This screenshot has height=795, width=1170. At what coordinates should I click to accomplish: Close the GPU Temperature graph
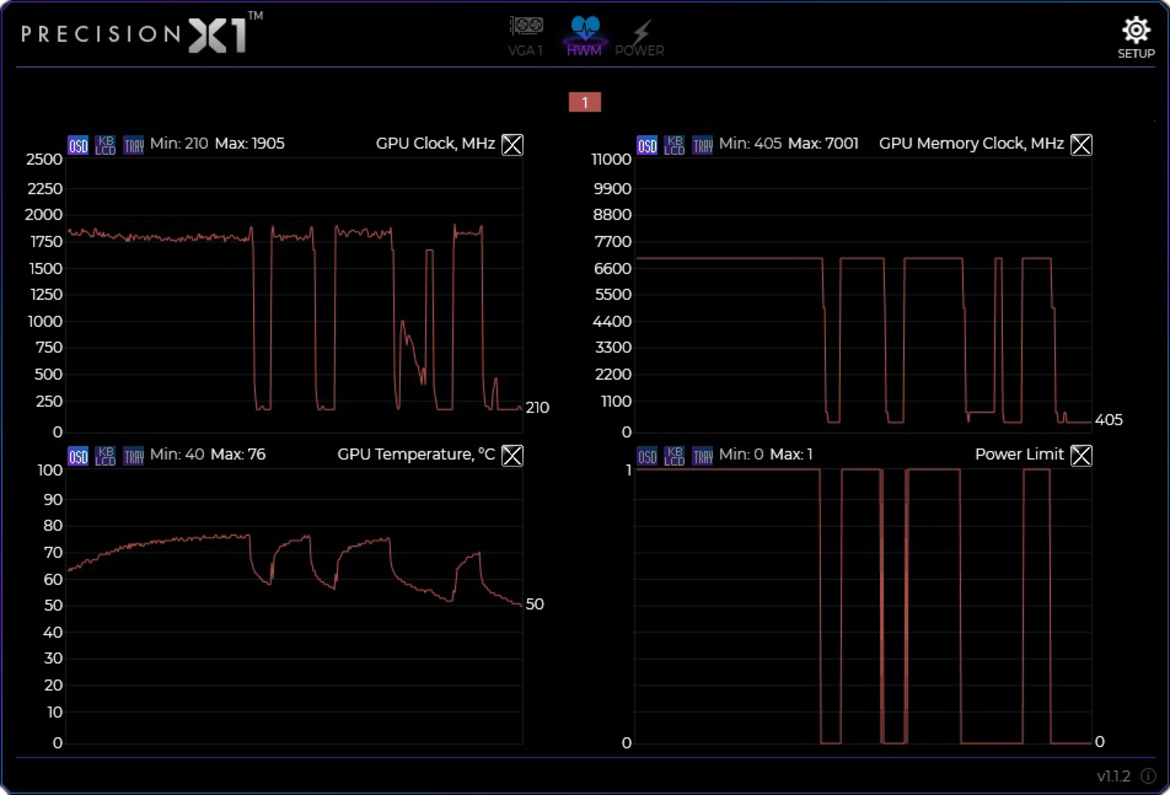[513, 455]
